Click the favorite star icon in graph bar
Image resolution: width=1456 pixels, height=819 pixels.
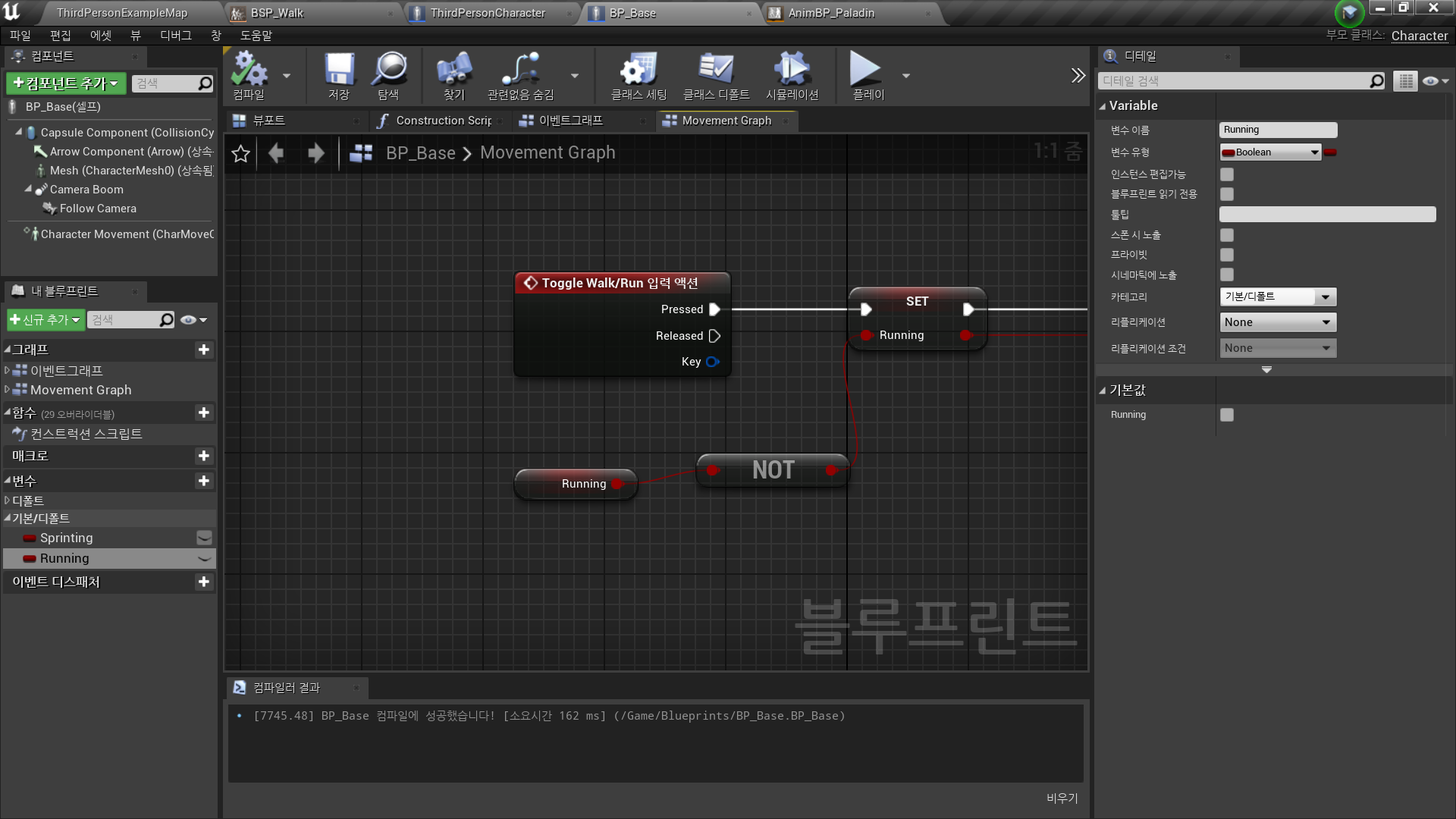[x=240, y=154]
